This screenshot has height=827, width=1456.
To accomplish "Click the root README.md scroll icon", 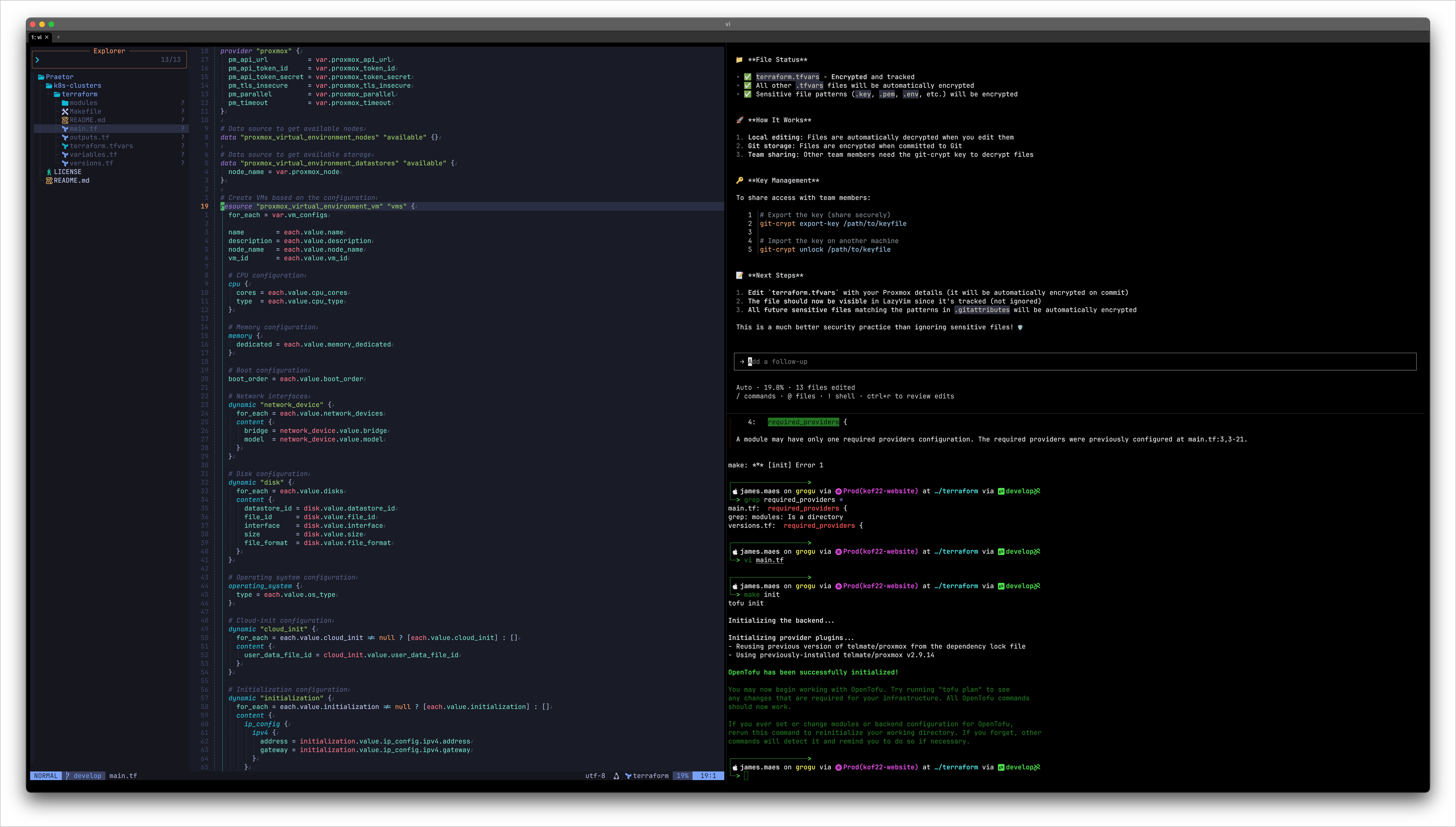I will click(x=49, y=181).
